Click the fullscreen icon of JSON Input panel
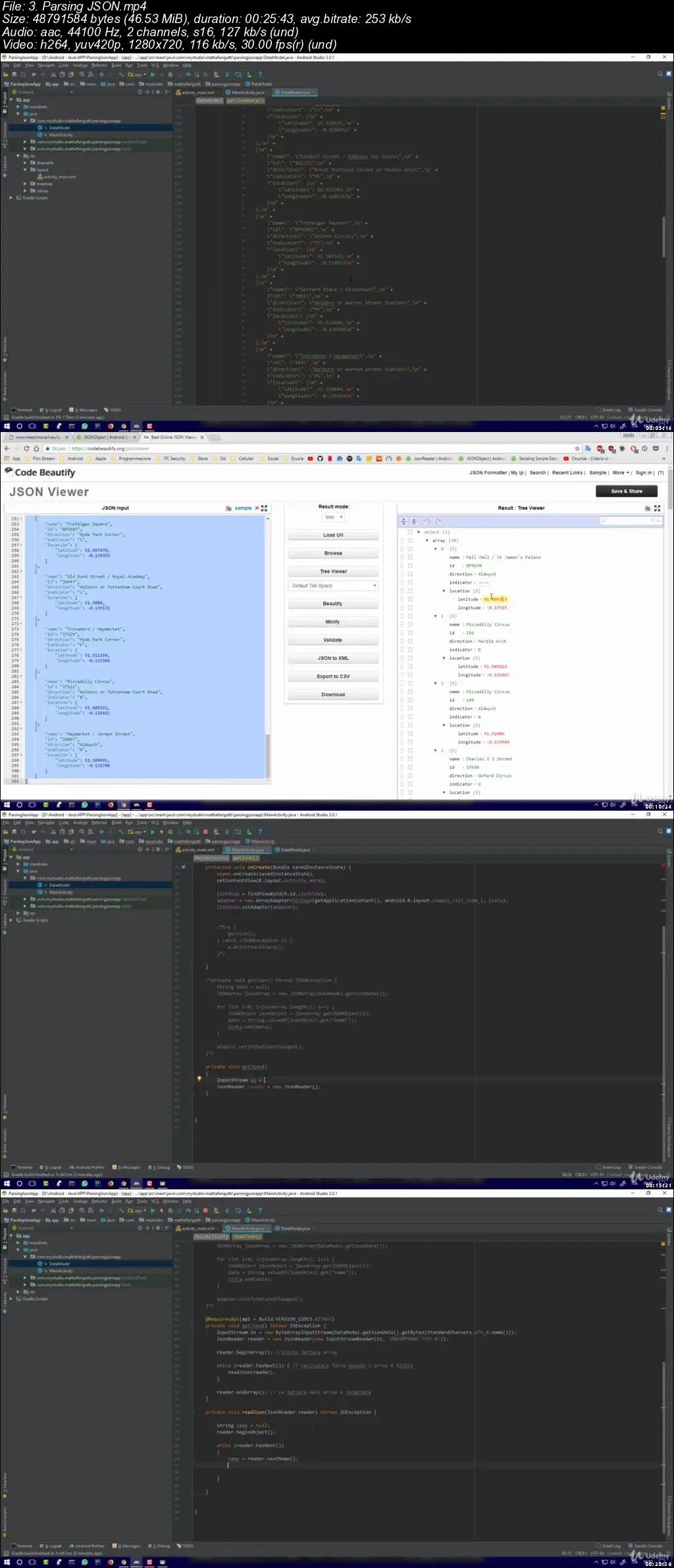Image resolution: width=674 pixels, height=1568 pixels. (x=264, y=508)
